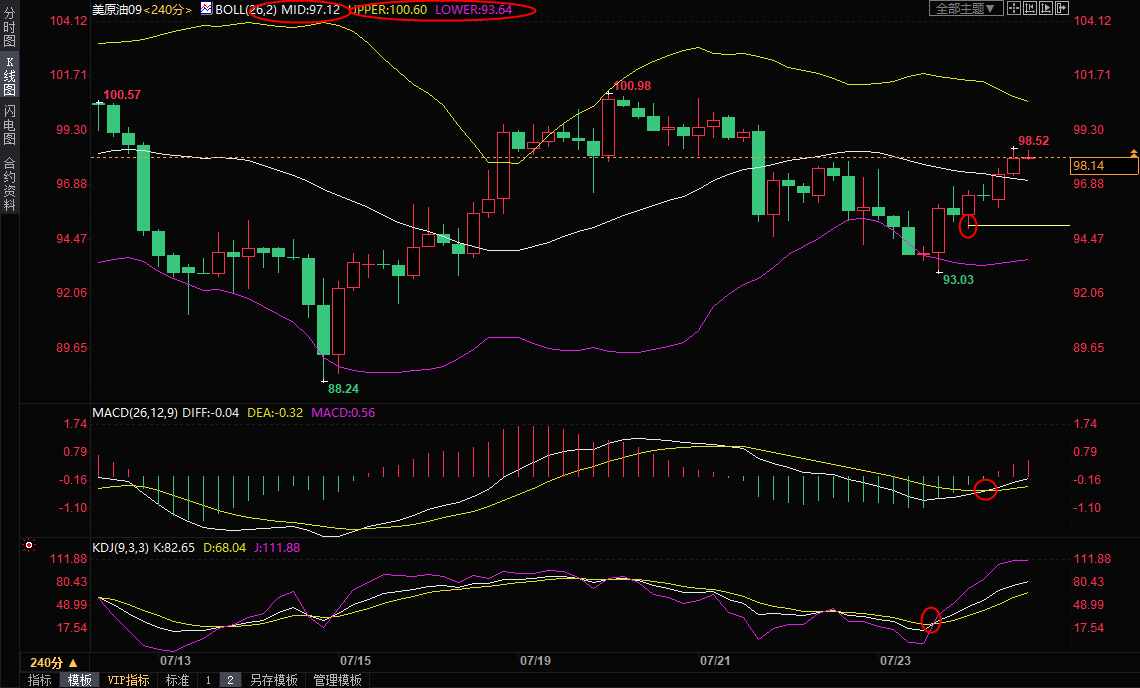The width and height of the screenshot is (1140, 688).
Task: Click the crosshair cursor icon in top toolbar
Action: pos(1014,9)
